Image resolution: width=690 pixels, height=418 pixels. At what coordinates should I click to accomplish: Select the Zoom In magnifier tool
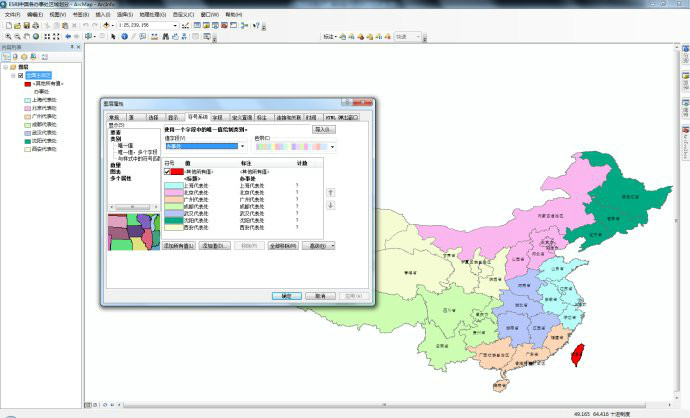point(8,37)
